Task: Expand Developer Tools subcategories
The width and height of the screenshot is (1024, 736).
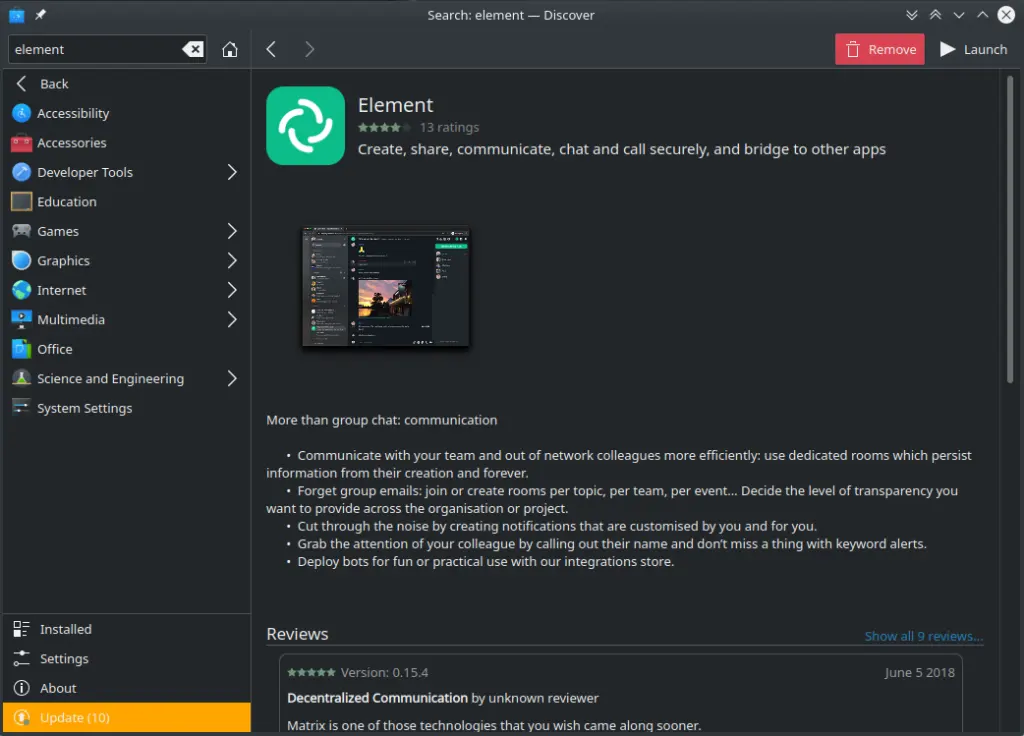Action: 232,172
